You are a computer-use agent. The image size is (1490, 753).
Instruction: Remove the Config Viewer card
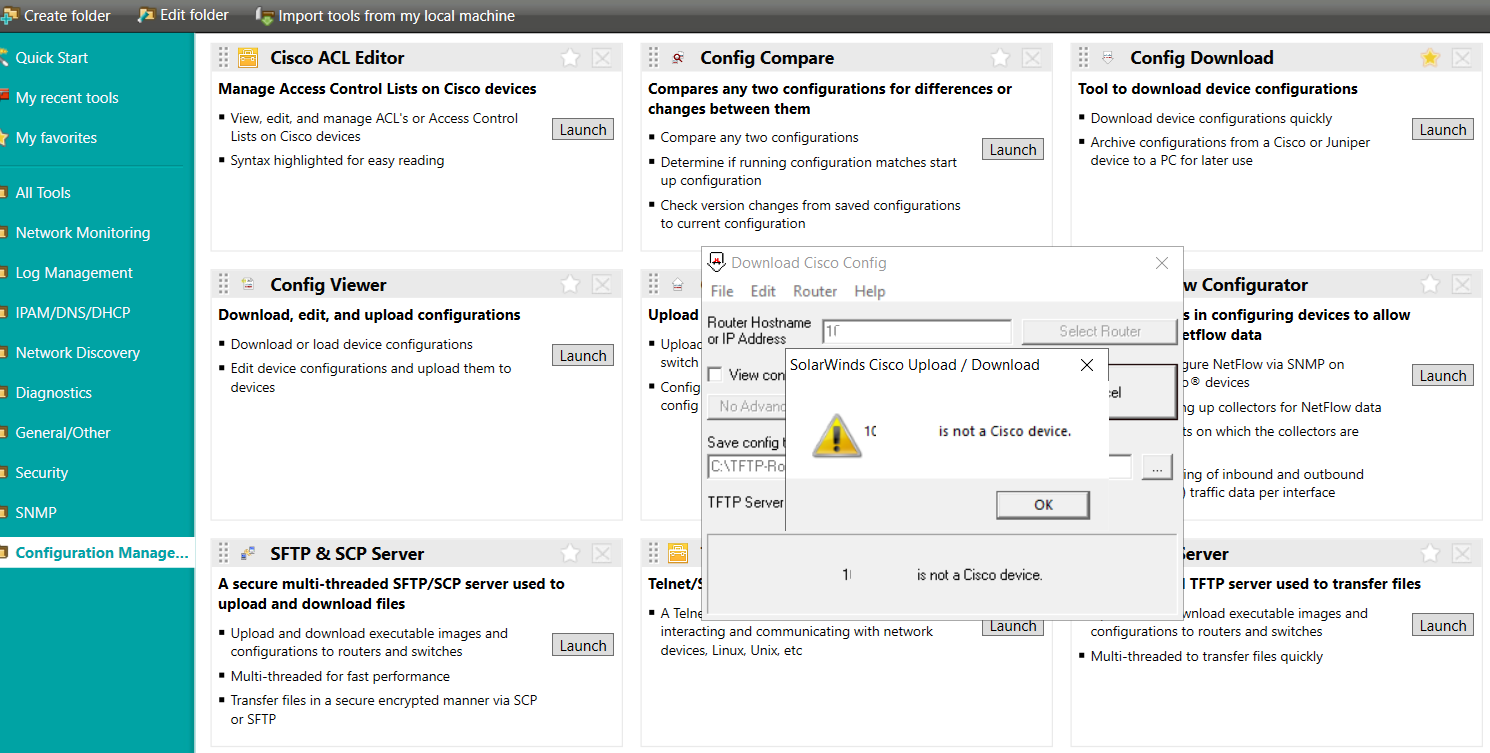(x=602, y=285)
